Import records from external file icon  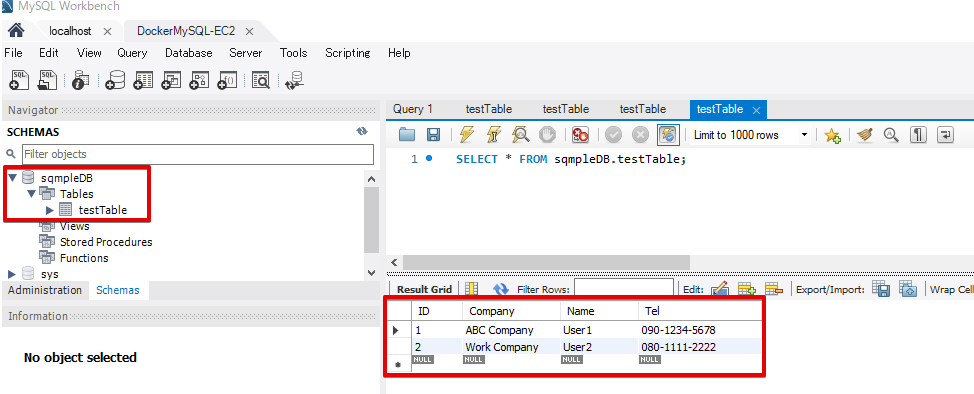pos(908,289)
